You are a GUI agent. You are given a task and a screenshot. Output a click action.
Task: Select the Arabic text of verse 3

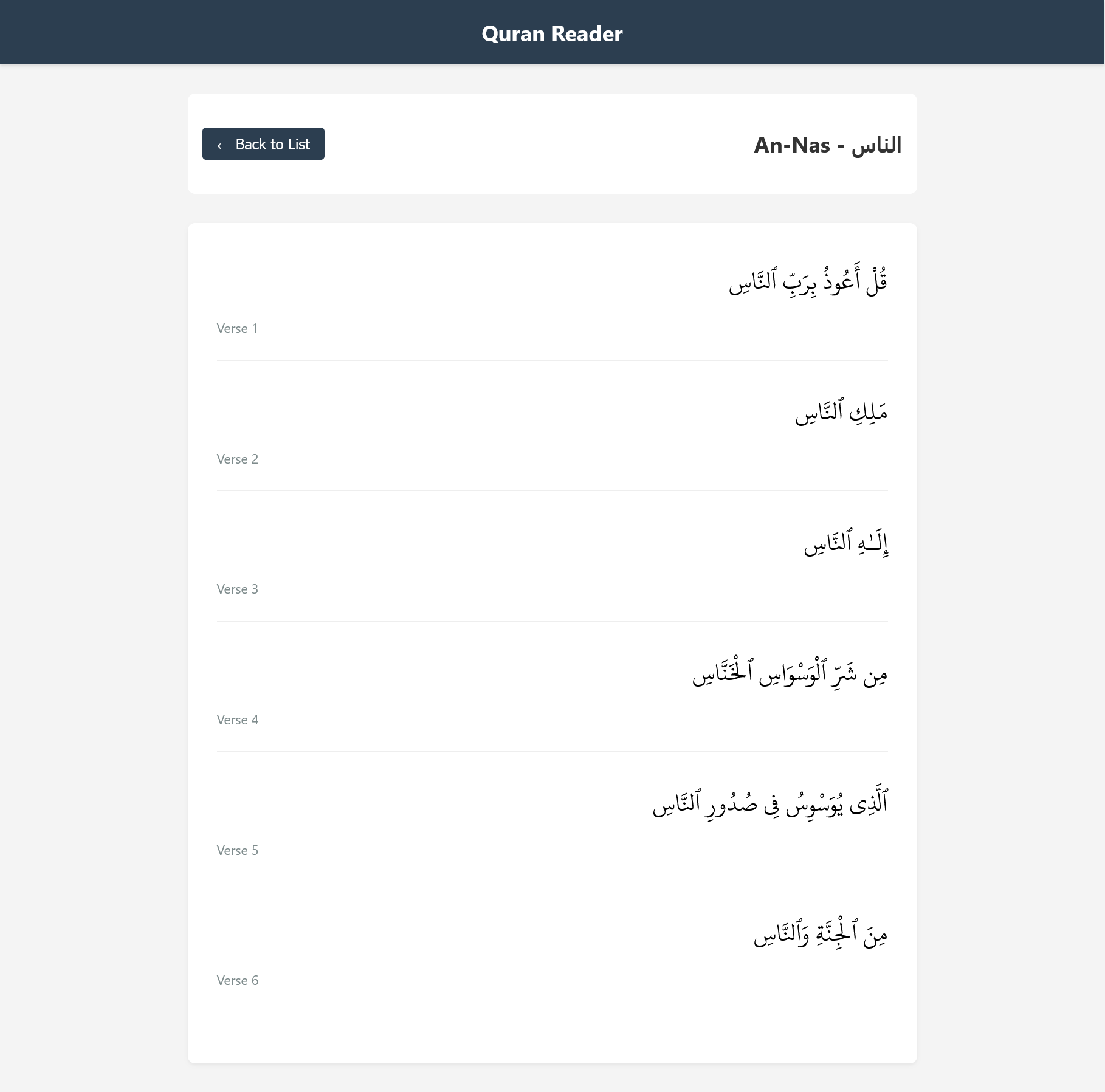click(x=846, y=543)
